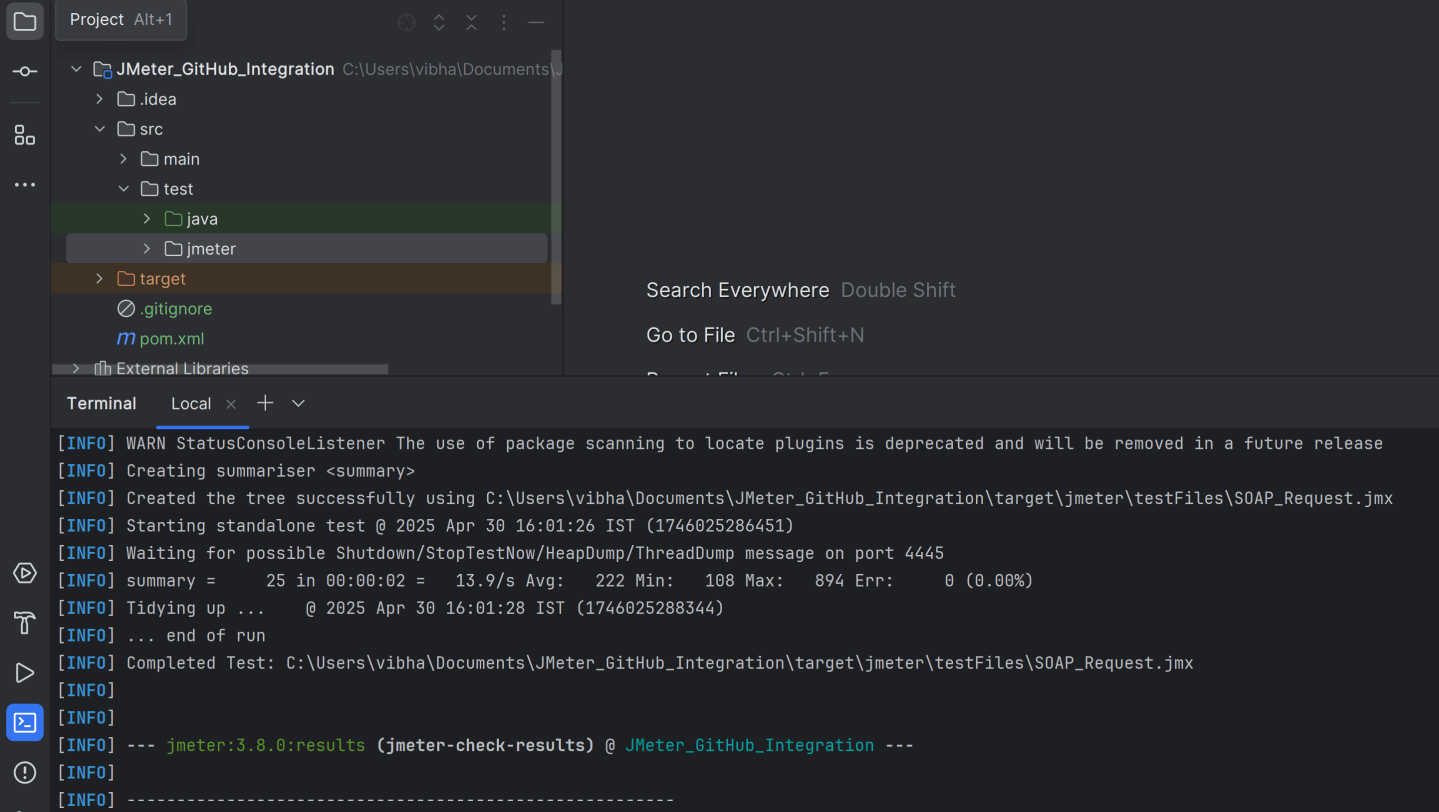Select External Libraries in tree
The height and width of the screenshot is (812, 1439).
(182, 368)
